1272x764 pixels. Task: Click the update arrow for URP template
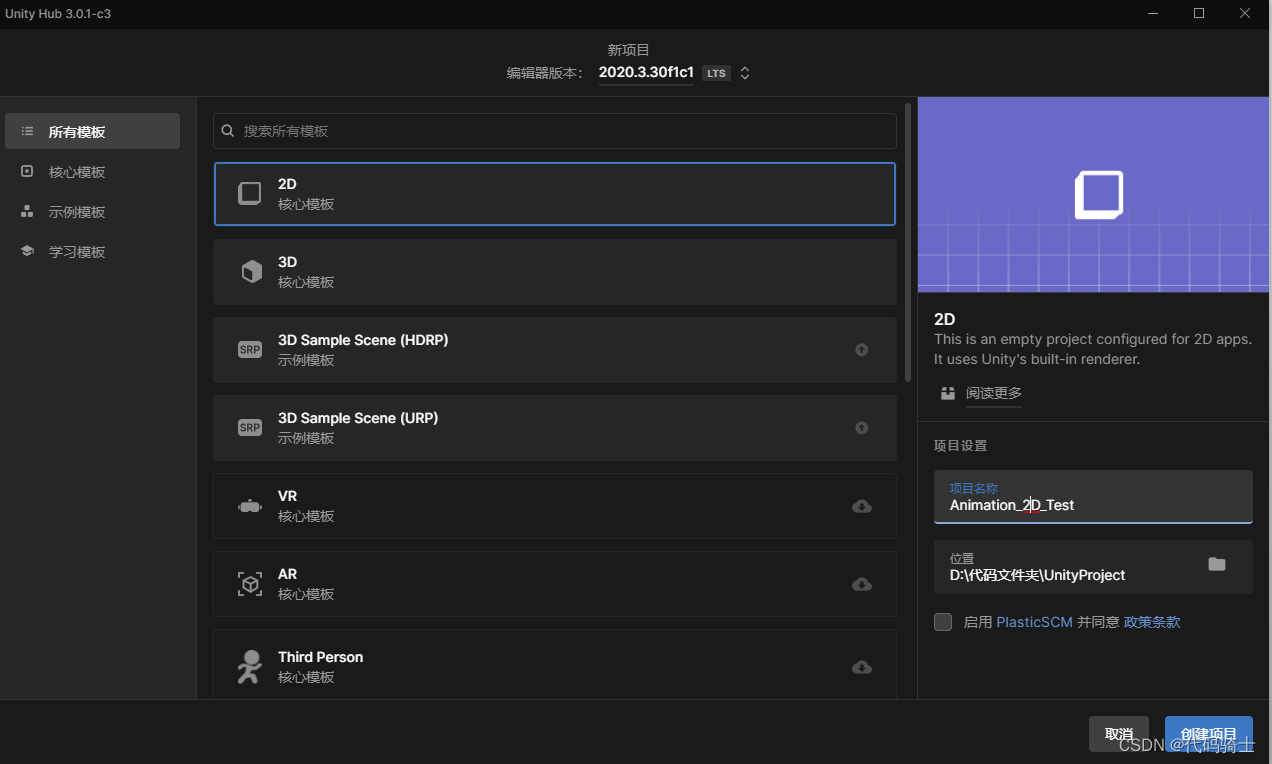click(x=862, y=428)
